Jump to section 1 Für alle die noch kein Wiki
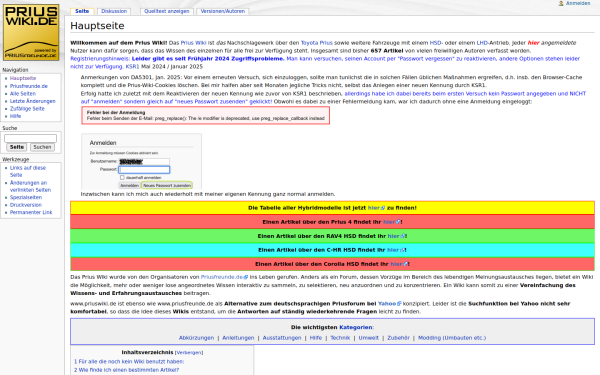This screenshot has height=375, width=600. pyautogui.click(x=129, y=362)
